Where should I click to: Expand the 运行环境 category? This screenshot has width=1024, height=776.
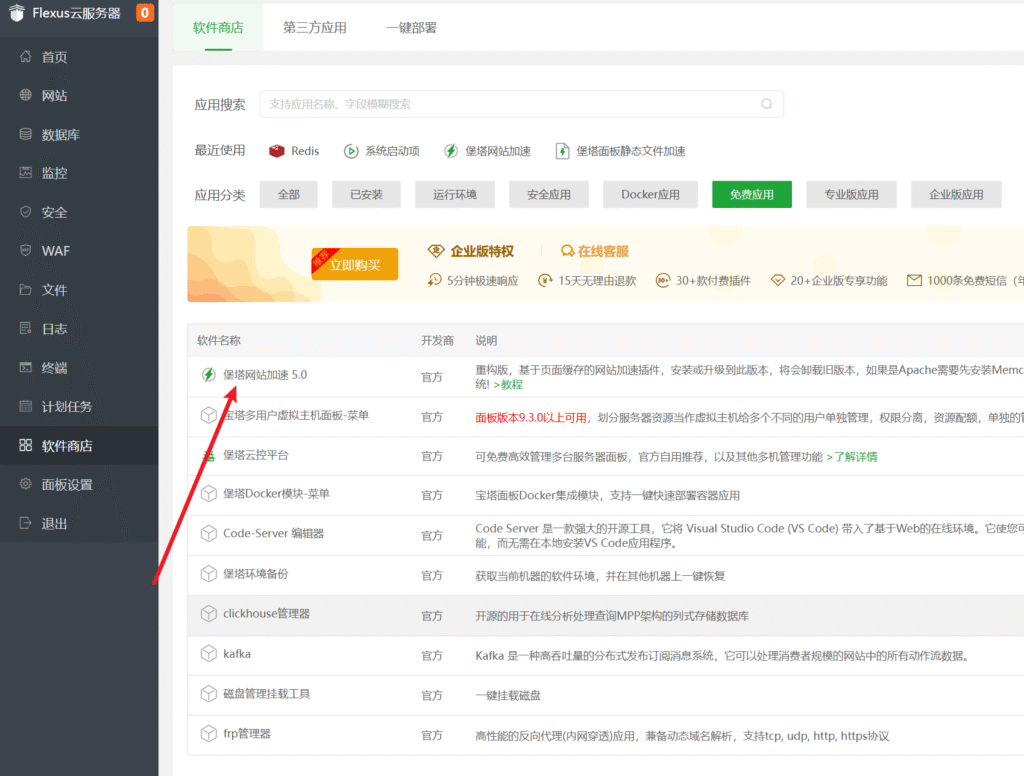tap(455, 194)
